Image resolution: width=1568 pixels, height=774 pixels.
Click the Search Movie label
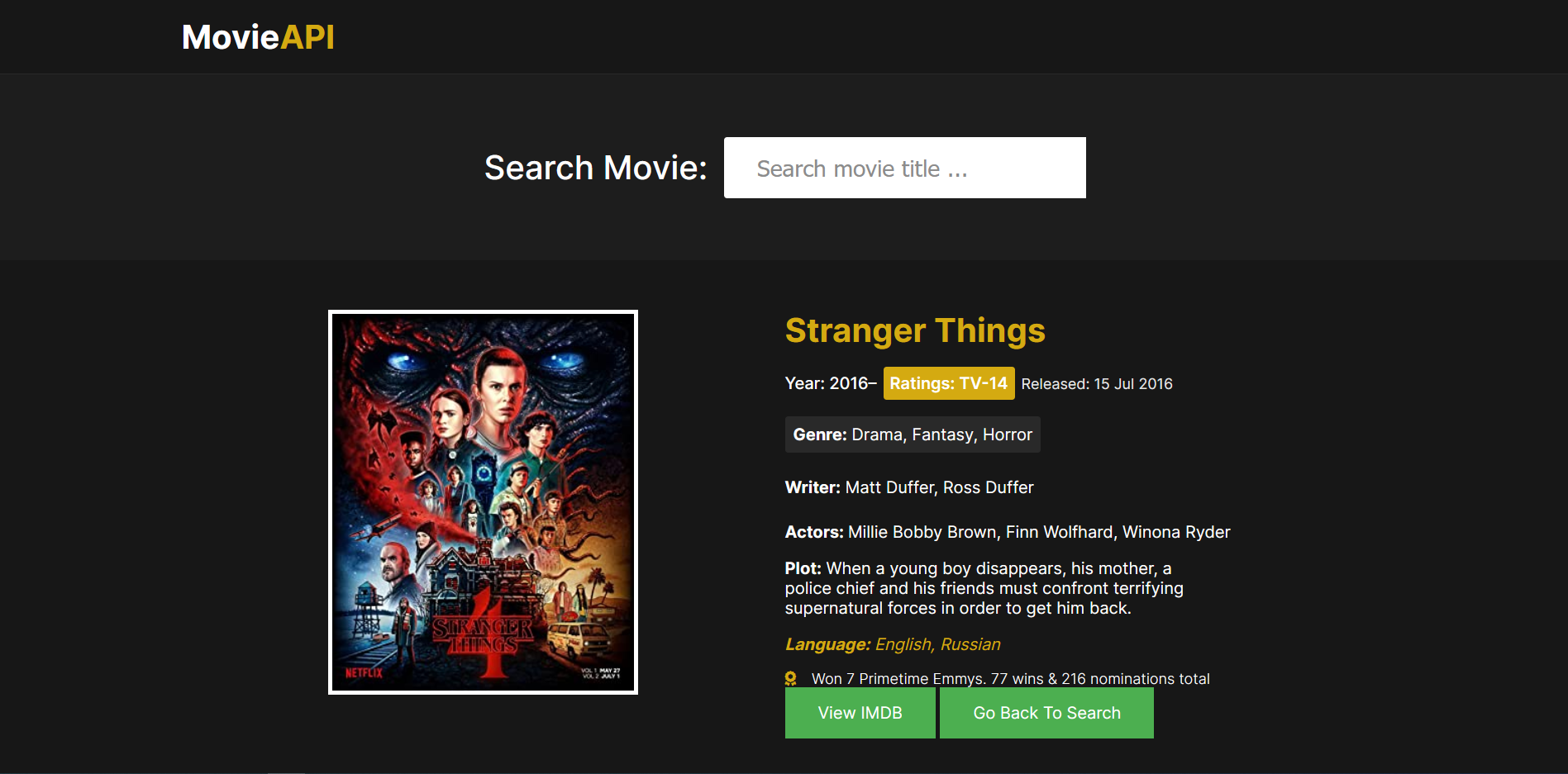click(595, 168)
